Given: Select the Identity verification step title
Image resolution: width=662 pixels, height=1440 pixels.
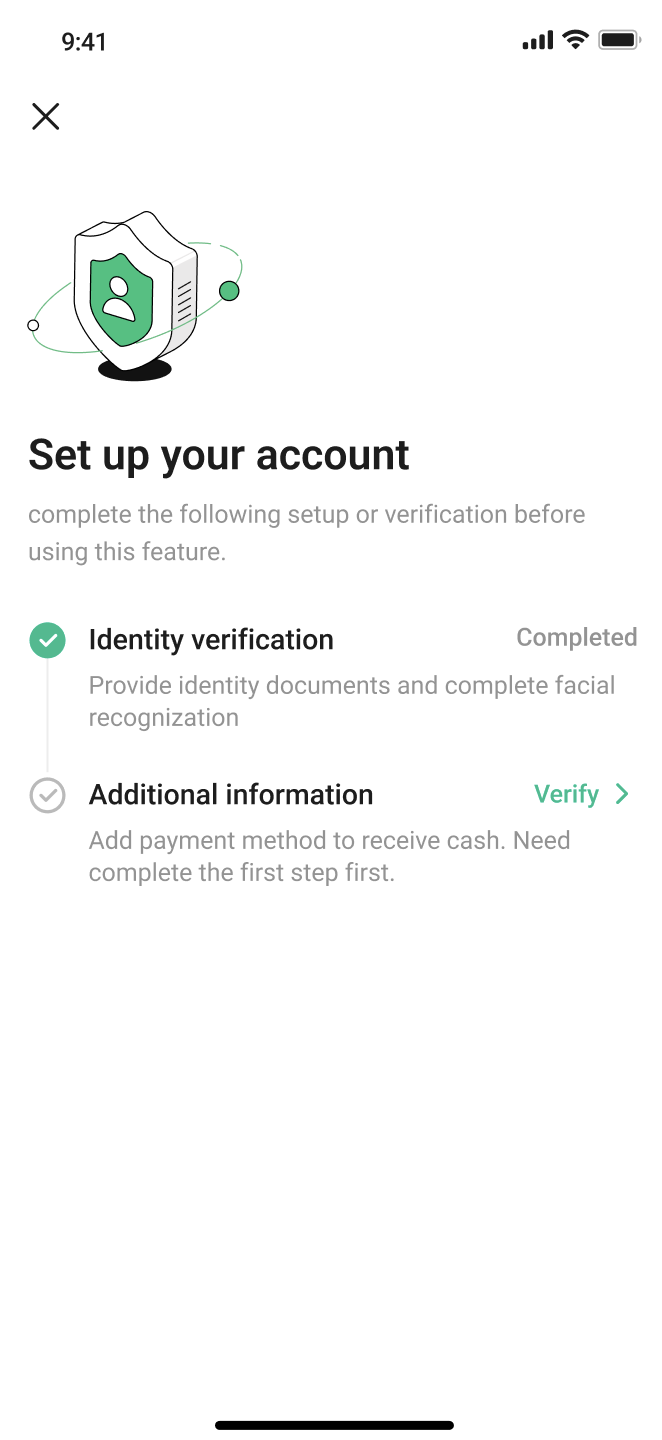Looking at the screenshot, I should click(x=211, y=640).
